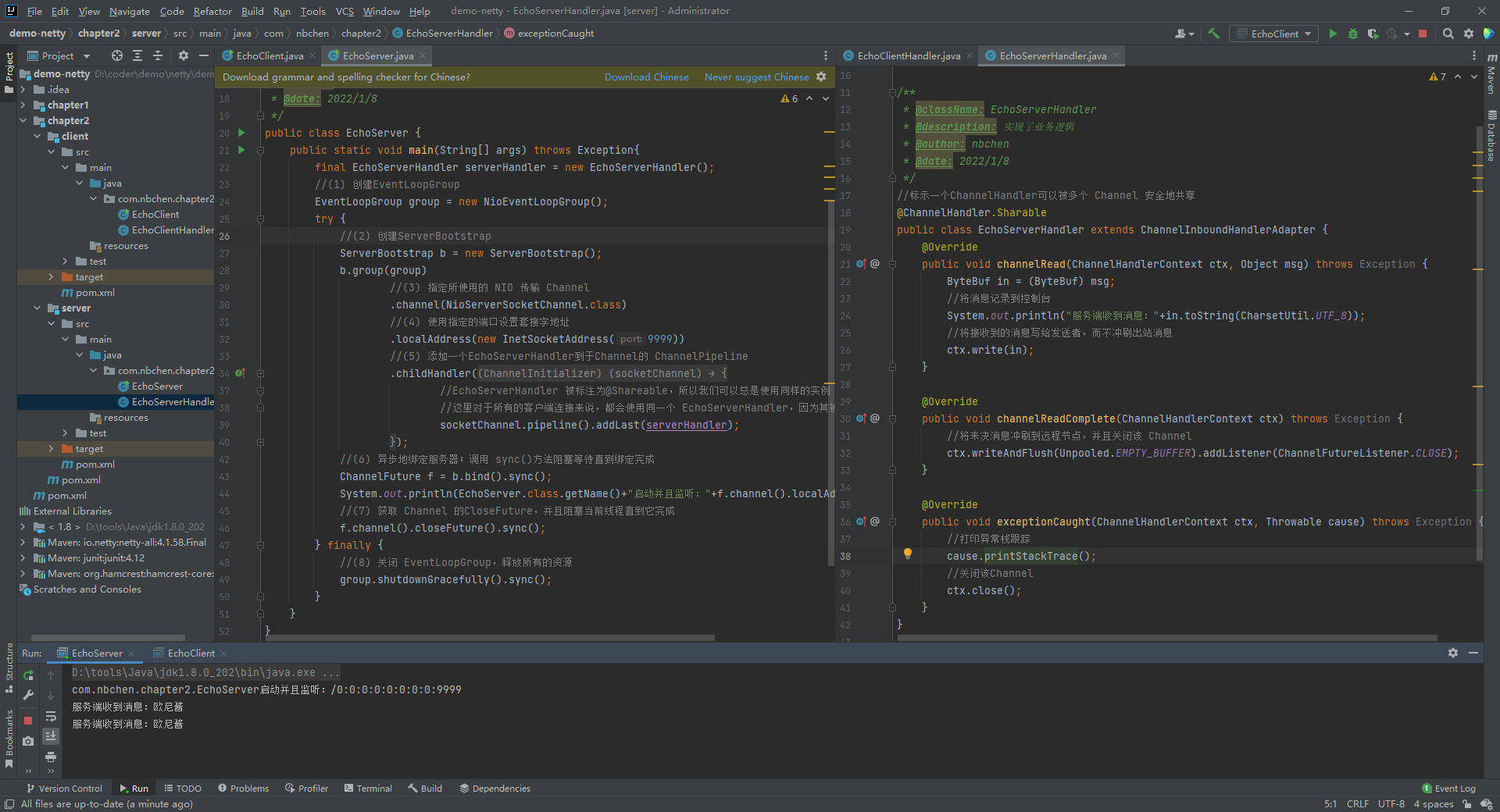The image size is (1500, 812).
Task: Stop the process in the Run panel
Action: pos(28,721)
